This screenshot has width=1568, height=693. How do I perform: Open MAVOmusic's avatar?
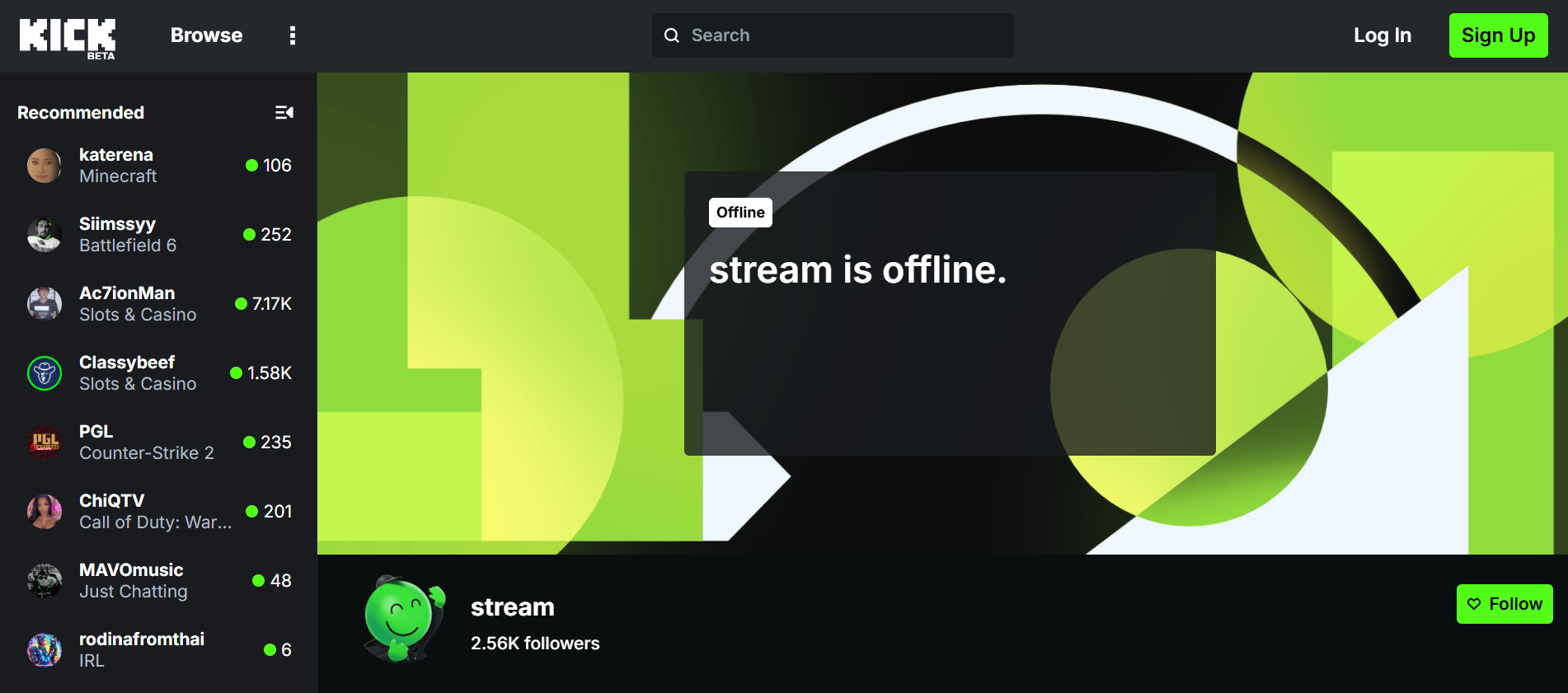click(x=45, y=581)
